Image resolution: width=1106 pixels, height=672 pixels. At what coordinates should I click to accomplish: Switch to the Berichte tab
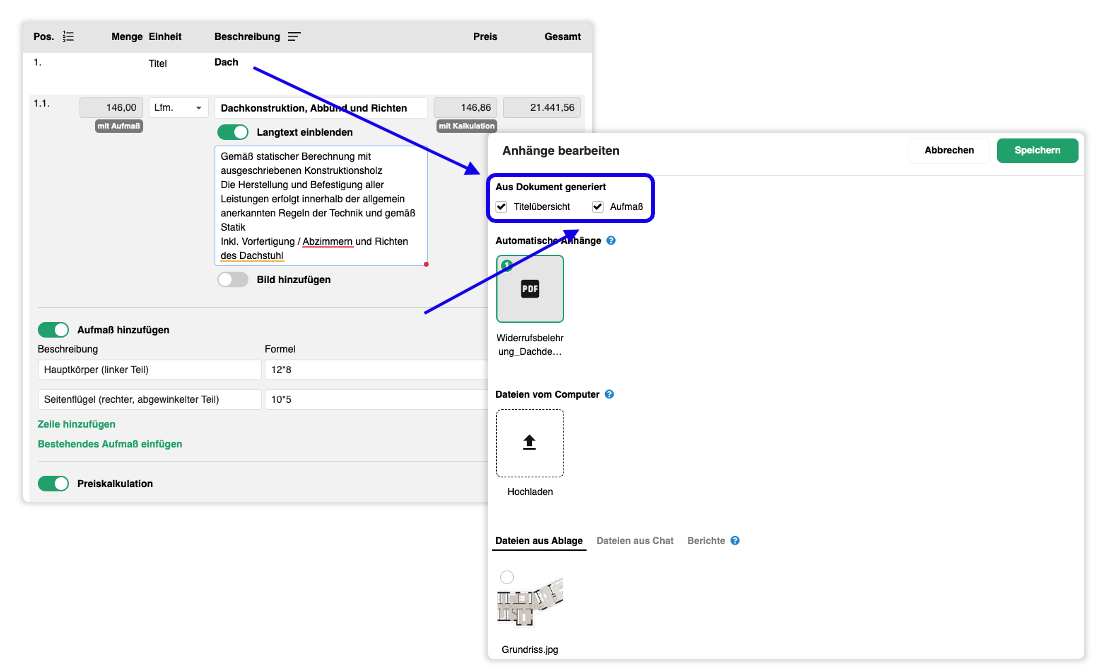(706, 541)
